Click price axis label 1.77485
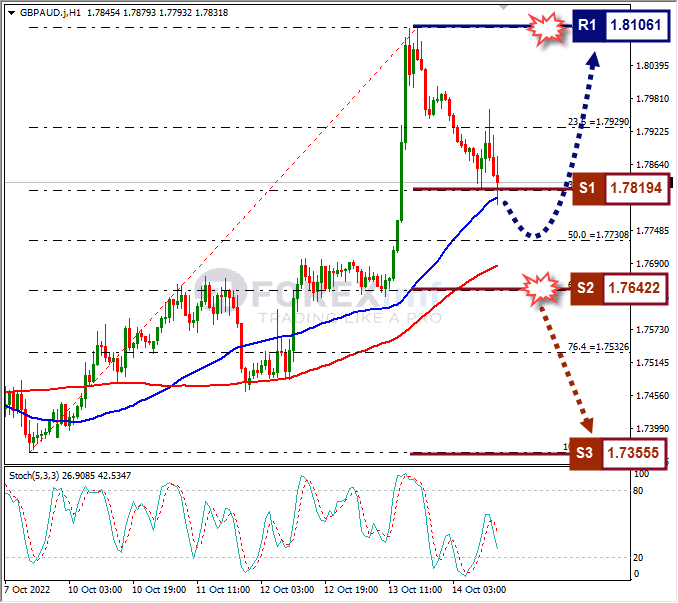The width and height of the screenshot is (678, 603). [652, 230]
